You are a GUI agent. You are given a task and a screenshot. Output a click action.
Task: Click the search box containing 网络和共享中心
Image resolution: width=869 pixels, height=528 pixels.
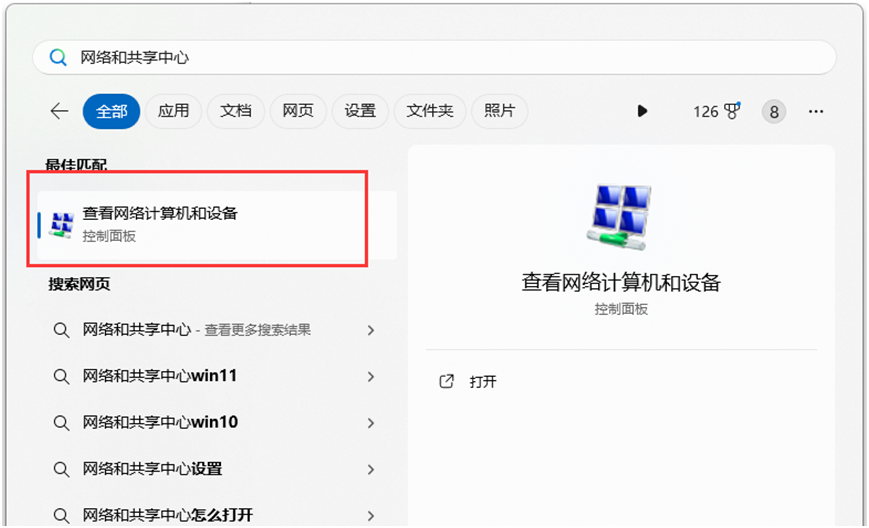[434, 57]
